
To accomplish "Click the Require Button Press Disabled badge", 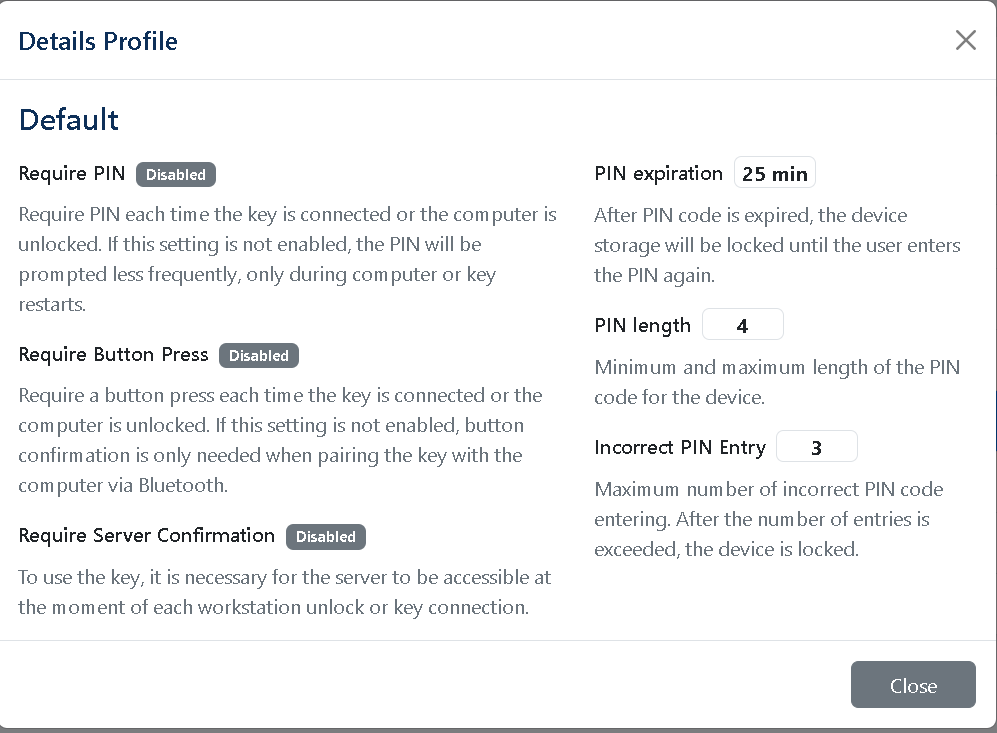I will [x=259, y=355].
